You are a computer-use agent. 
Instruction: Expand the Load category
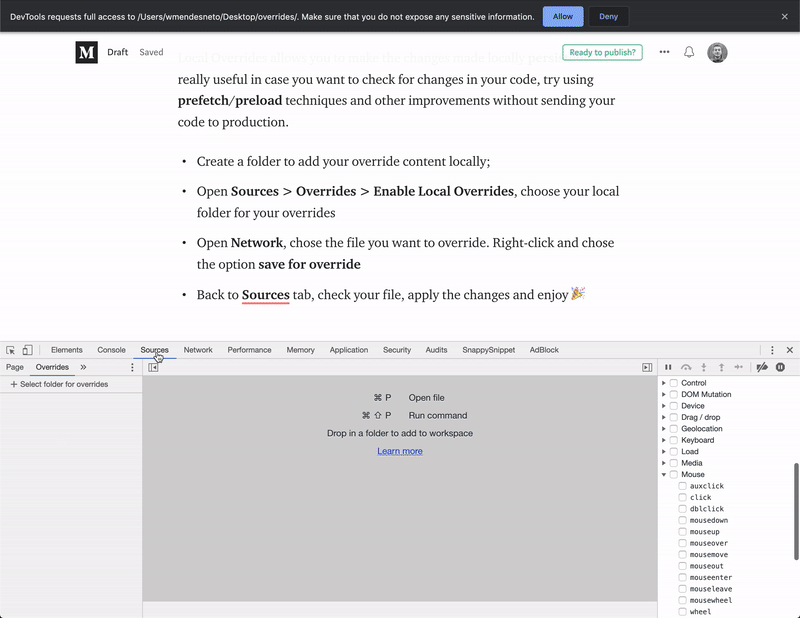(664, 452)
